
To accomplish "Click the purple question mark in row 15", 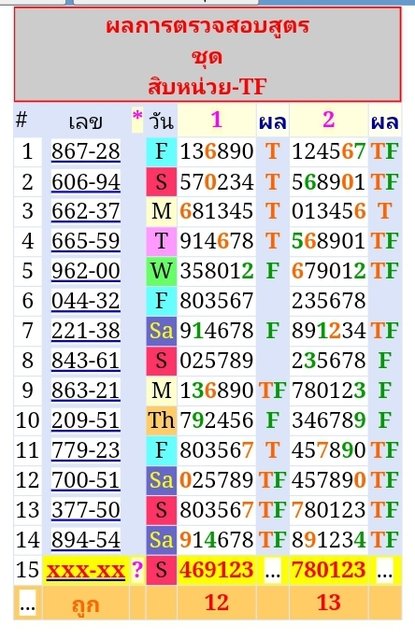I will click(x=138, y=569).
